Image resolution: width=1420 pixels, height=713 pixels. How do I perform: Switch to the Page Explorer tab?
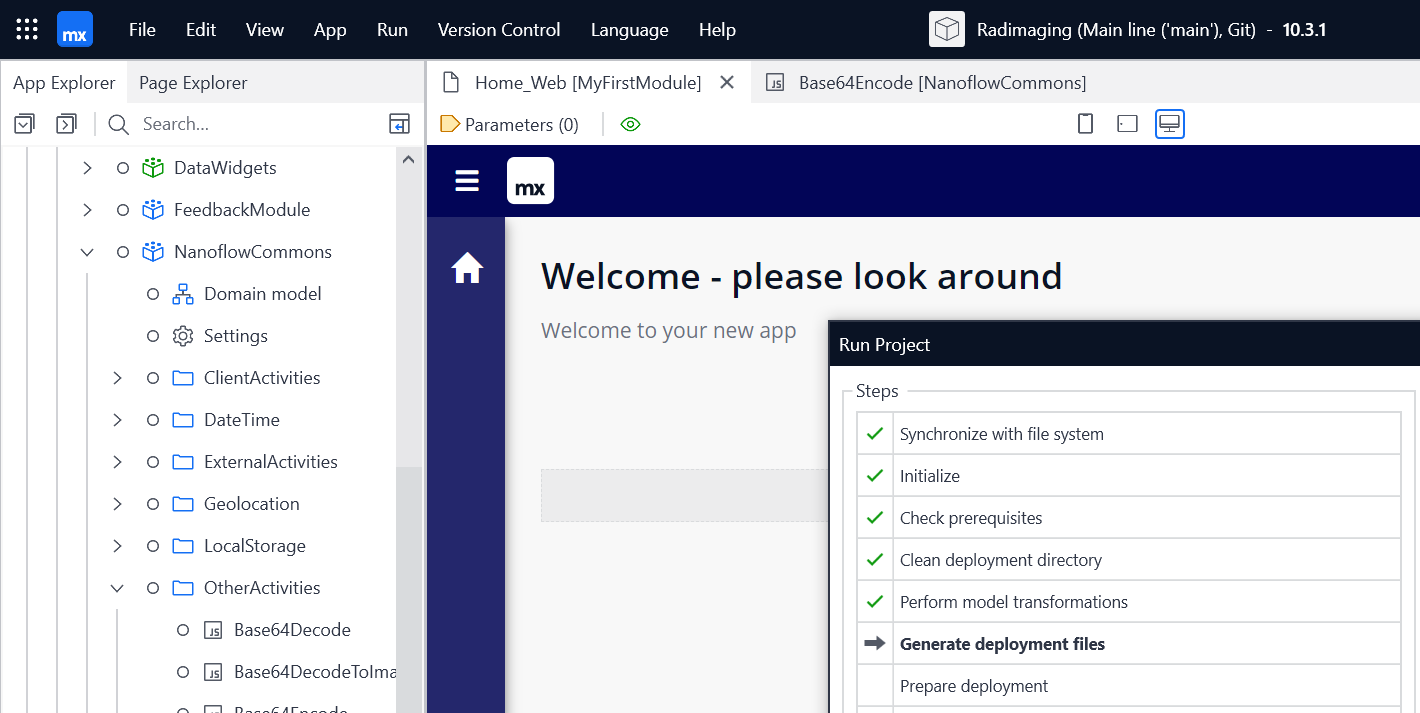tap(193, 83)
